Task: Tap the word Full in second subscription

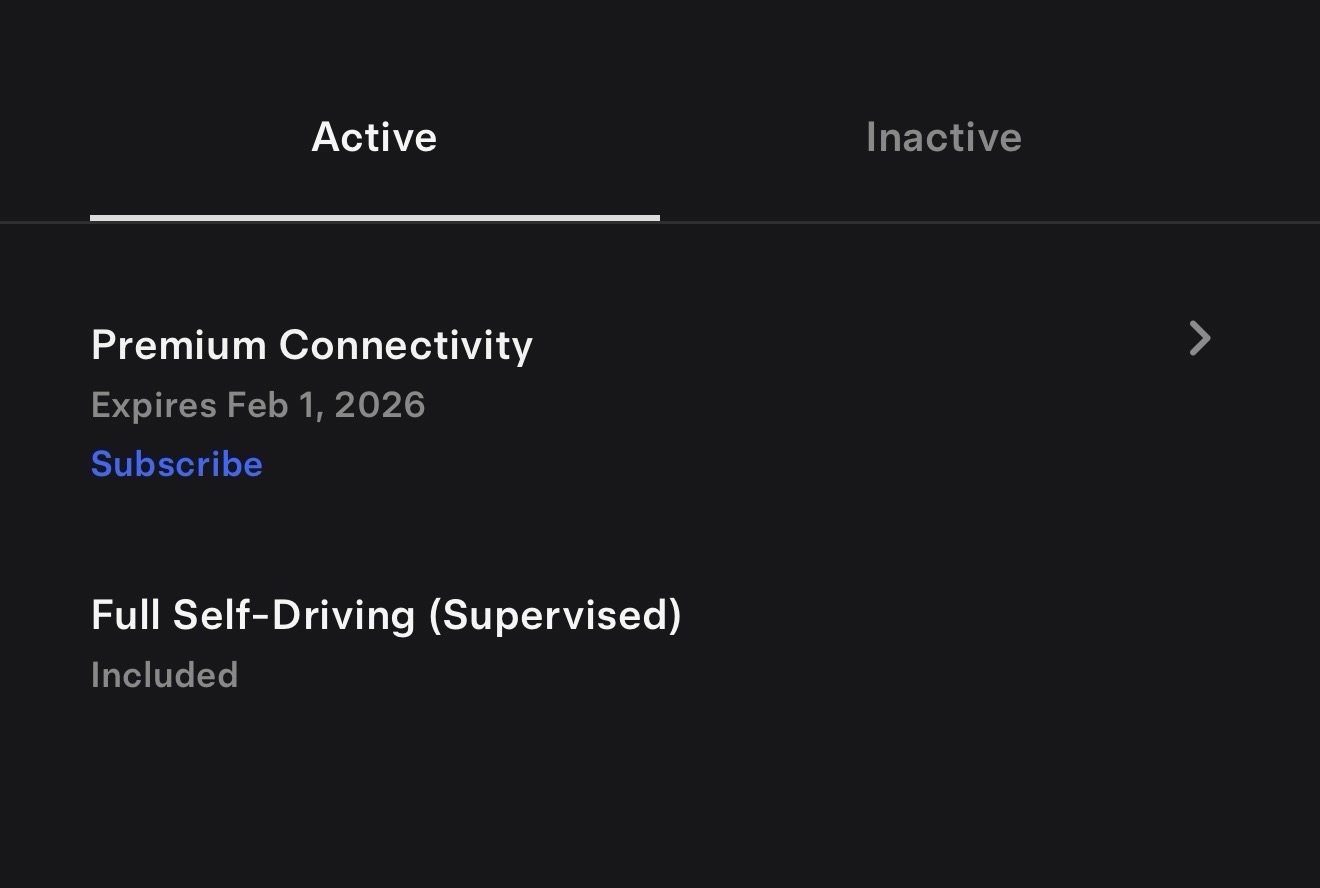Action: [125, 615]
